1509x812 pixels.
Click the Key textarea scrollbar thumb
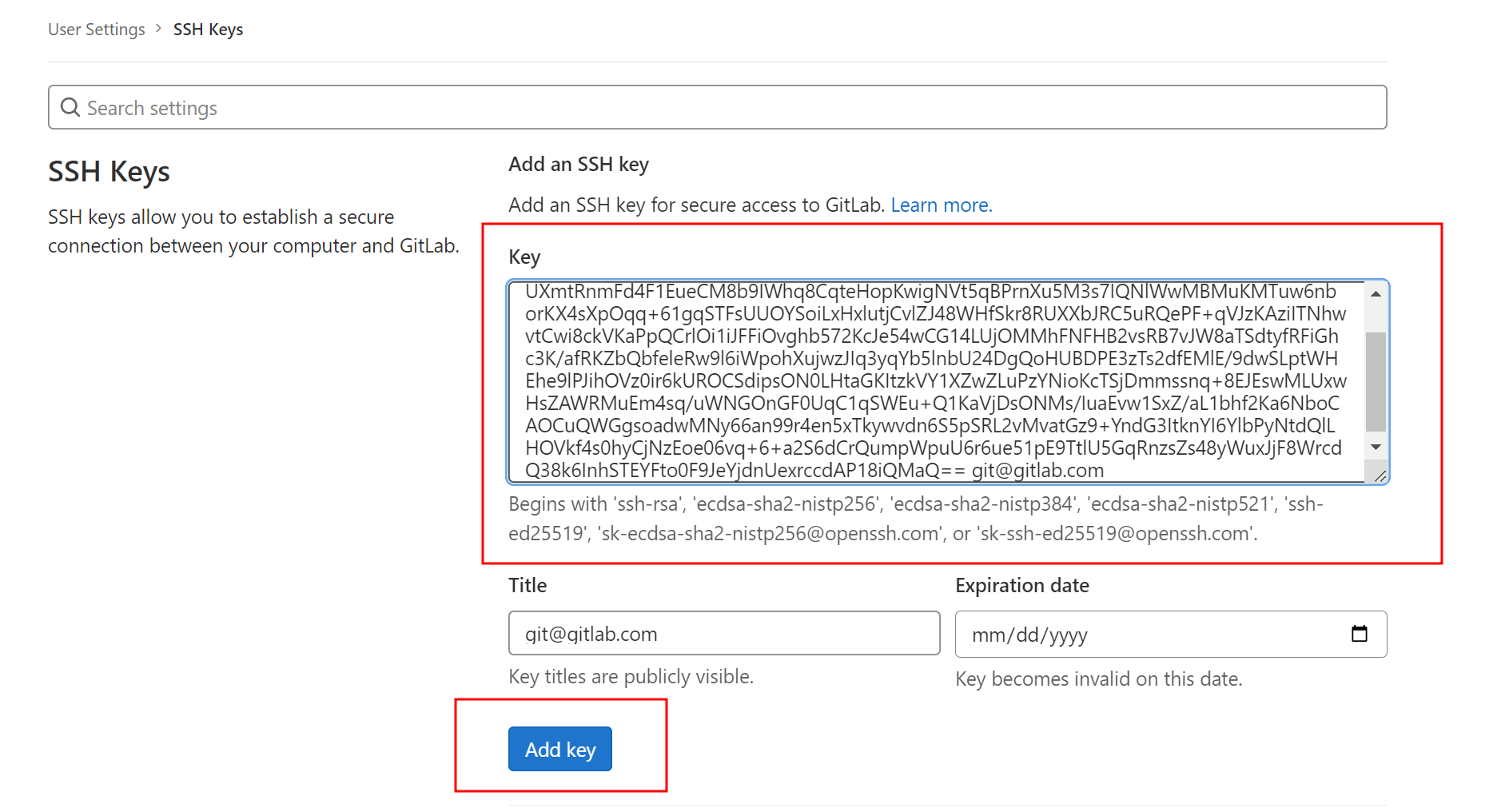tap(1376, 382)
